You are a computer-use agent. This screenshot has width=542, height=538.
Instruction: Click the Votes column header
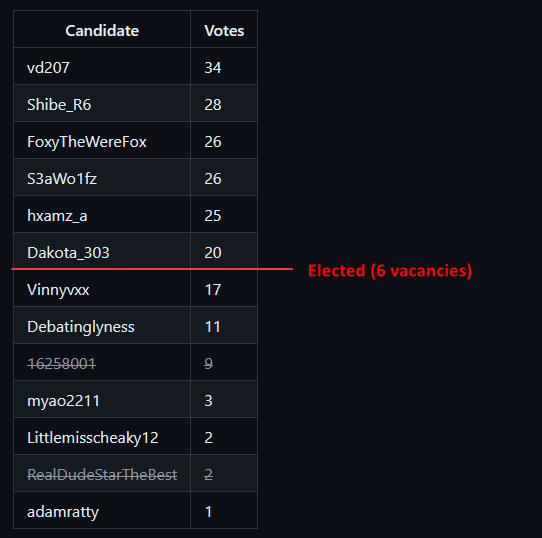coord(224,31)
